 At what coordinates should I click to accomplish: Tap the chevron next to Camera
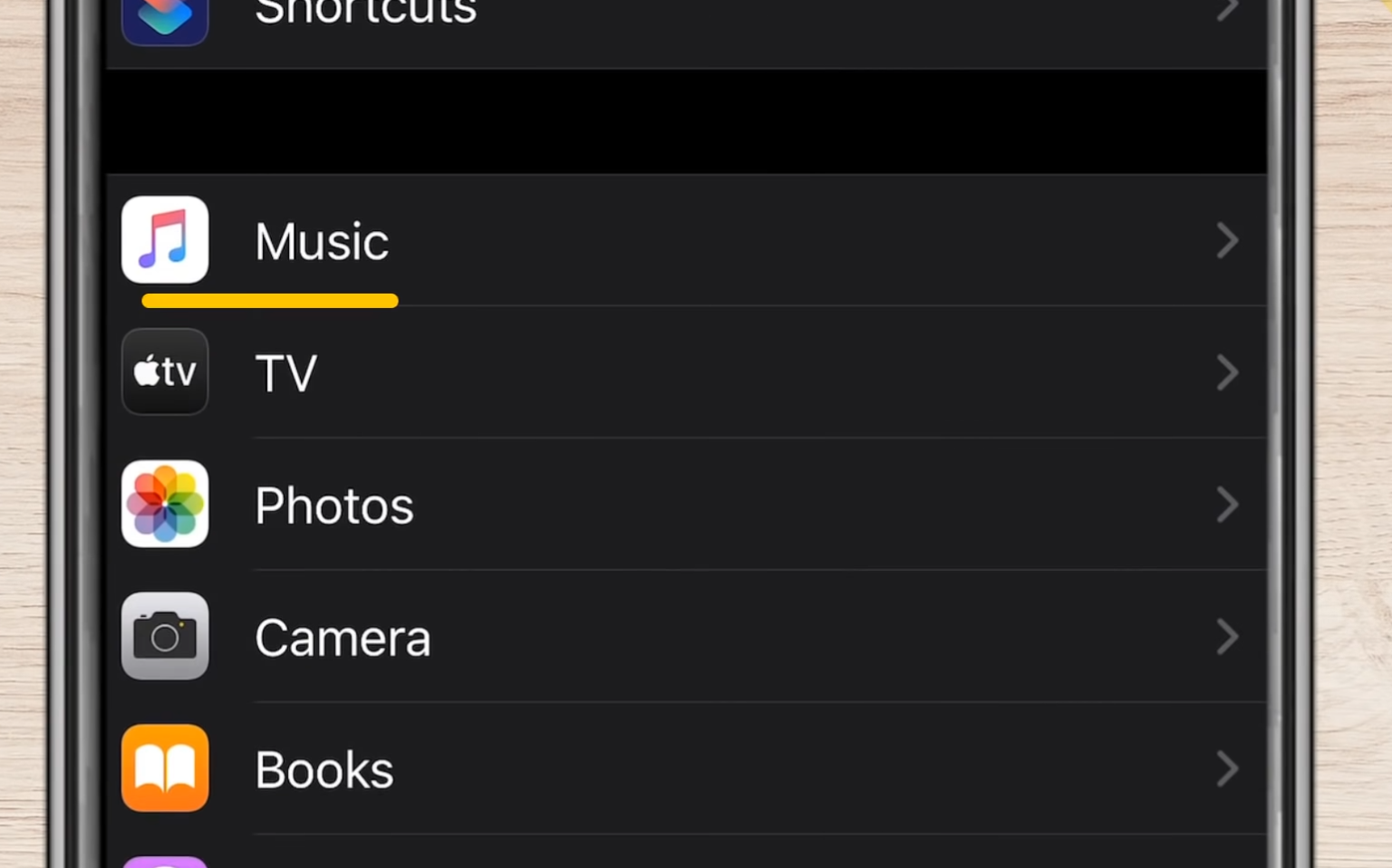(1228, 636)
